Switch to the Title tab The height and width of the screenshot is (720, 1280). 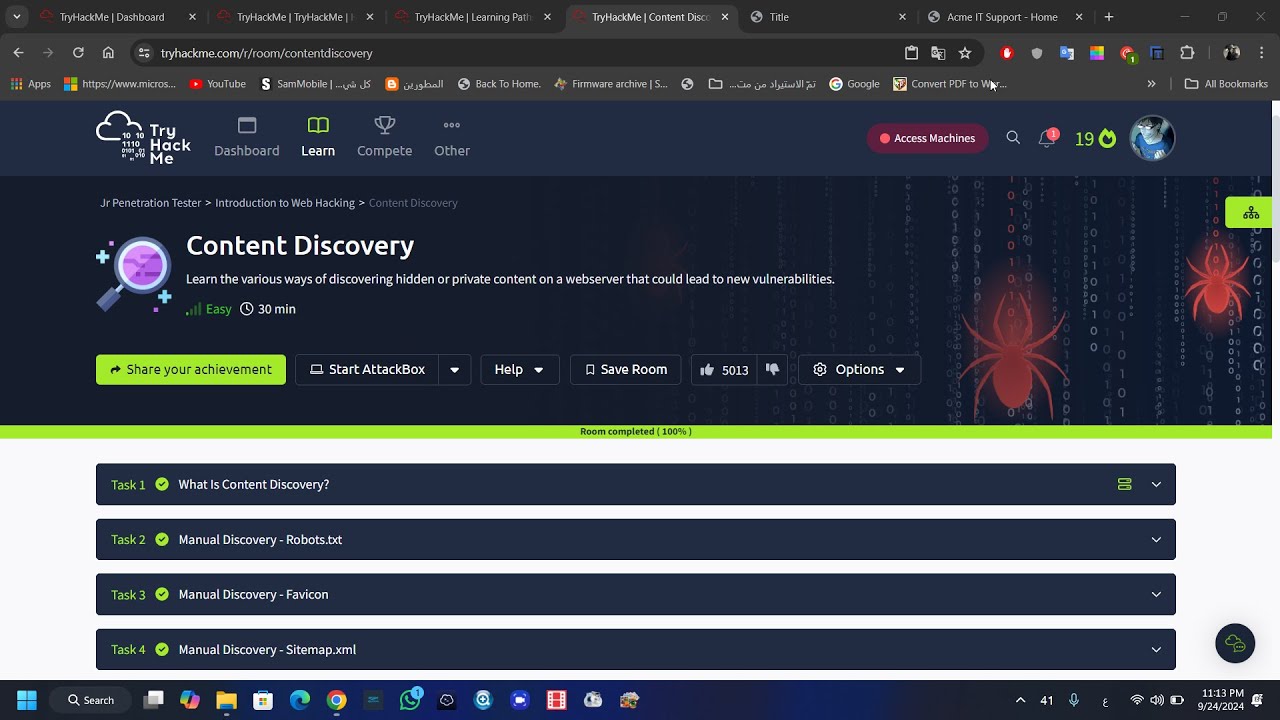click(828, 17)
